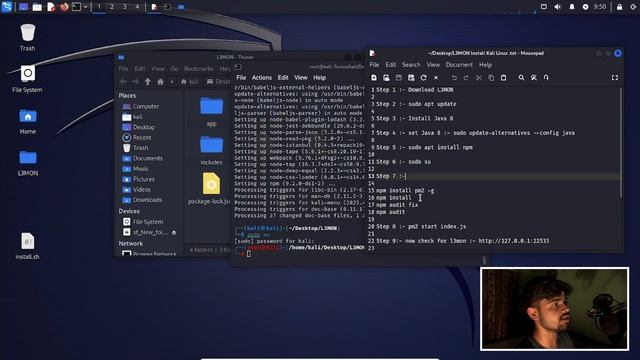The width and height of the screenshot is (640, 360).
Task: Eject the sf_New_fol device in Thunar sidebar
Action: (174, 232)
